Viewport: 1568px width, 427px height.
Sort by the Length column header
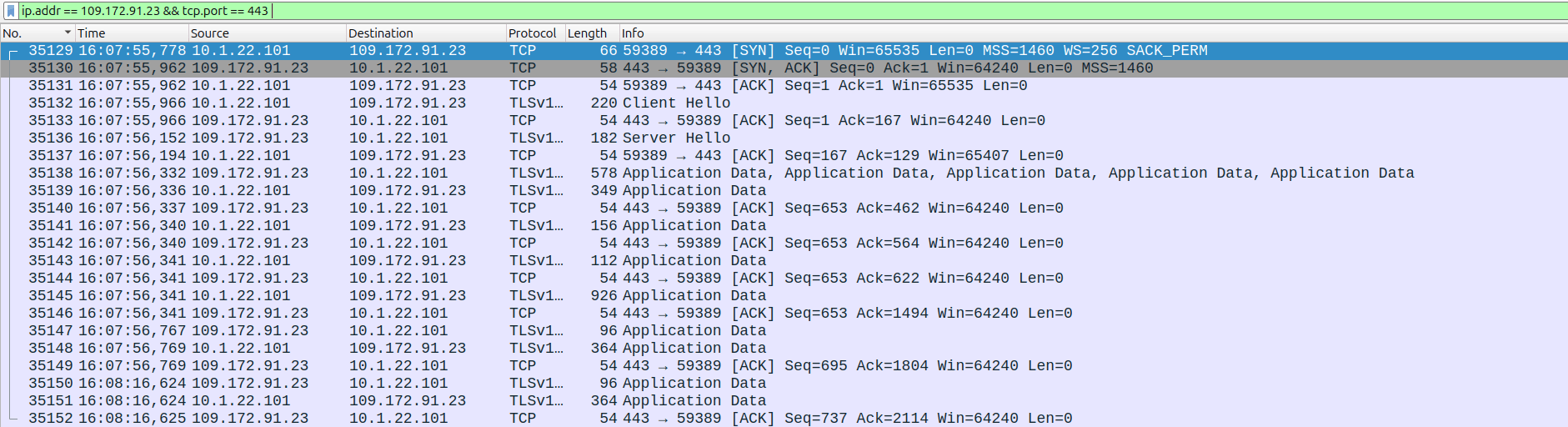point(592,33)
